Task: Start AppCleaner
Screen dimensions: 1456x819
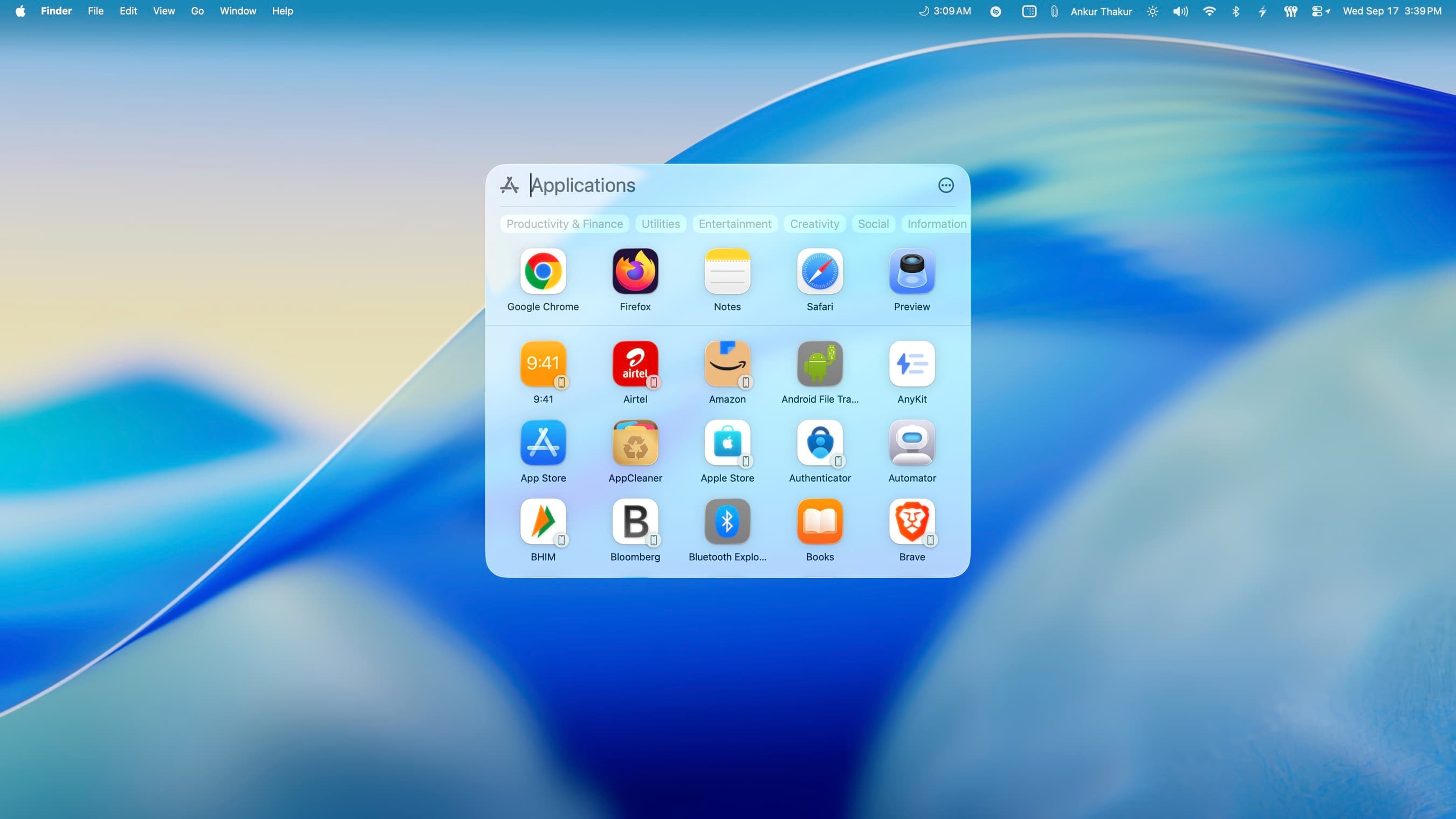Action: [635, 443]
